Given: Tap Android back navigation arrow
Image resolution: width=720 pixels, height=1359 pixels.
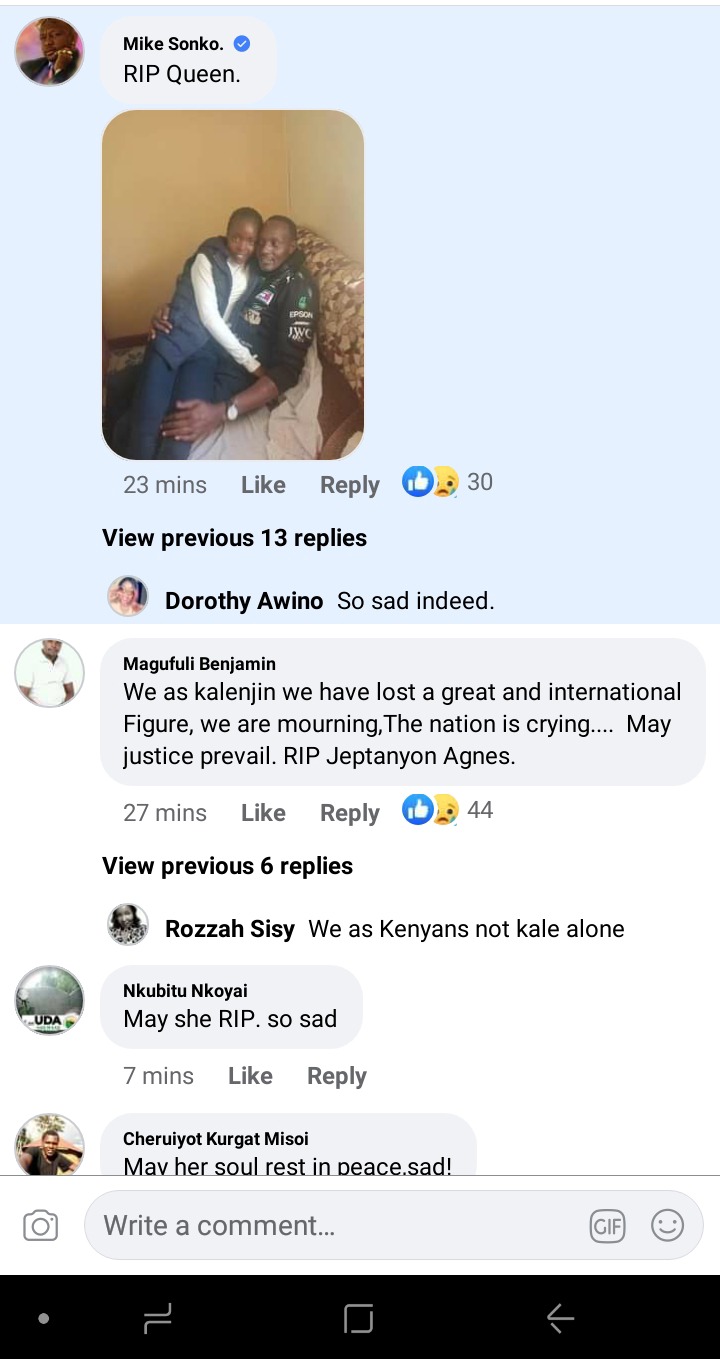Looking at the screenshot, I should tap(560, 1319).
